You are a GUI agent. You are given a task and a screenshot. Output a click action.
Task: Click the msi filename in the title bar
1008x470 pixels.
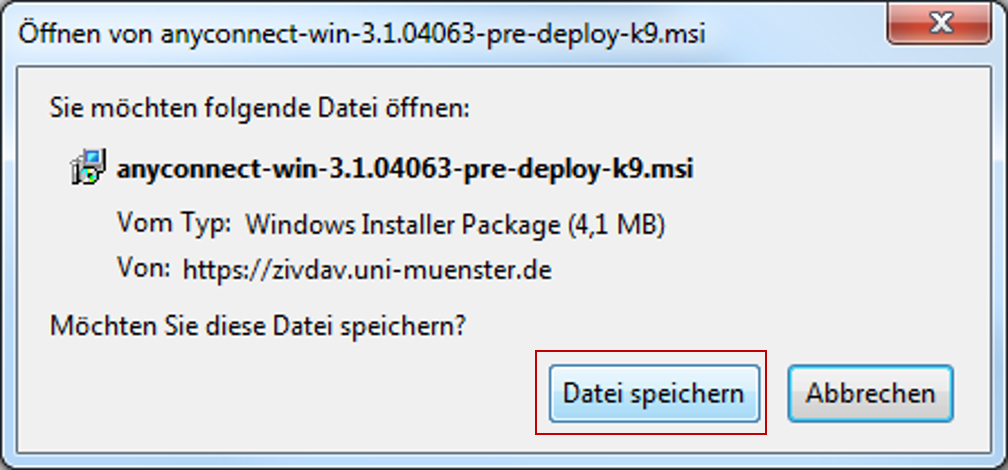(432, 35)
